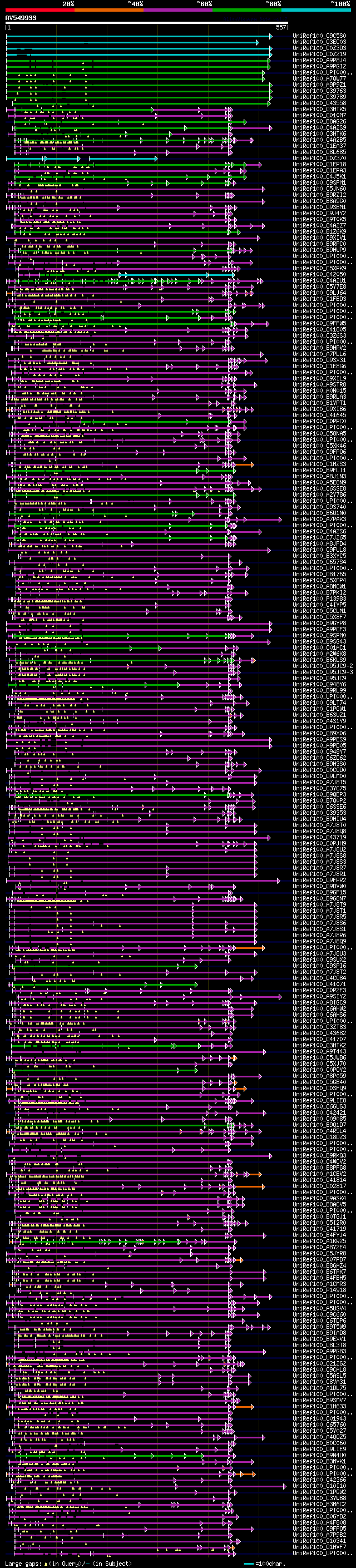Open the UniRef100_C1MZS3 hit link
Screen dimensions: 356x1568
pyautogui.click(x=319, y=464)
